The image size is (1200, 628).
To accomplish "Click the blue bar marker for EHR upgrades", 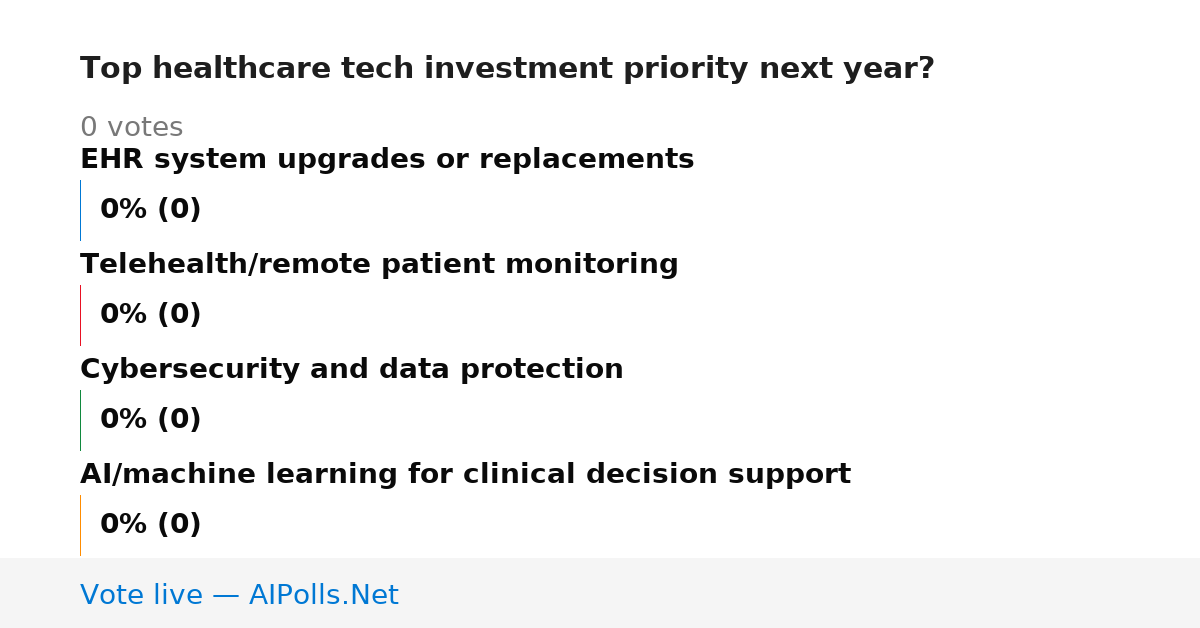I will click(x=80, y=210).
